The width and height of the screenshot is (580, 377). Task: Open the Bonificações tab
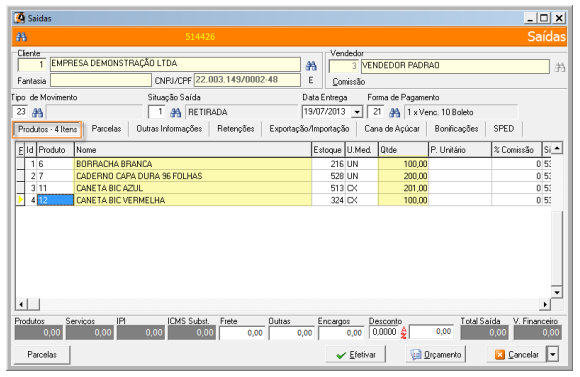(x=456, y=129)
